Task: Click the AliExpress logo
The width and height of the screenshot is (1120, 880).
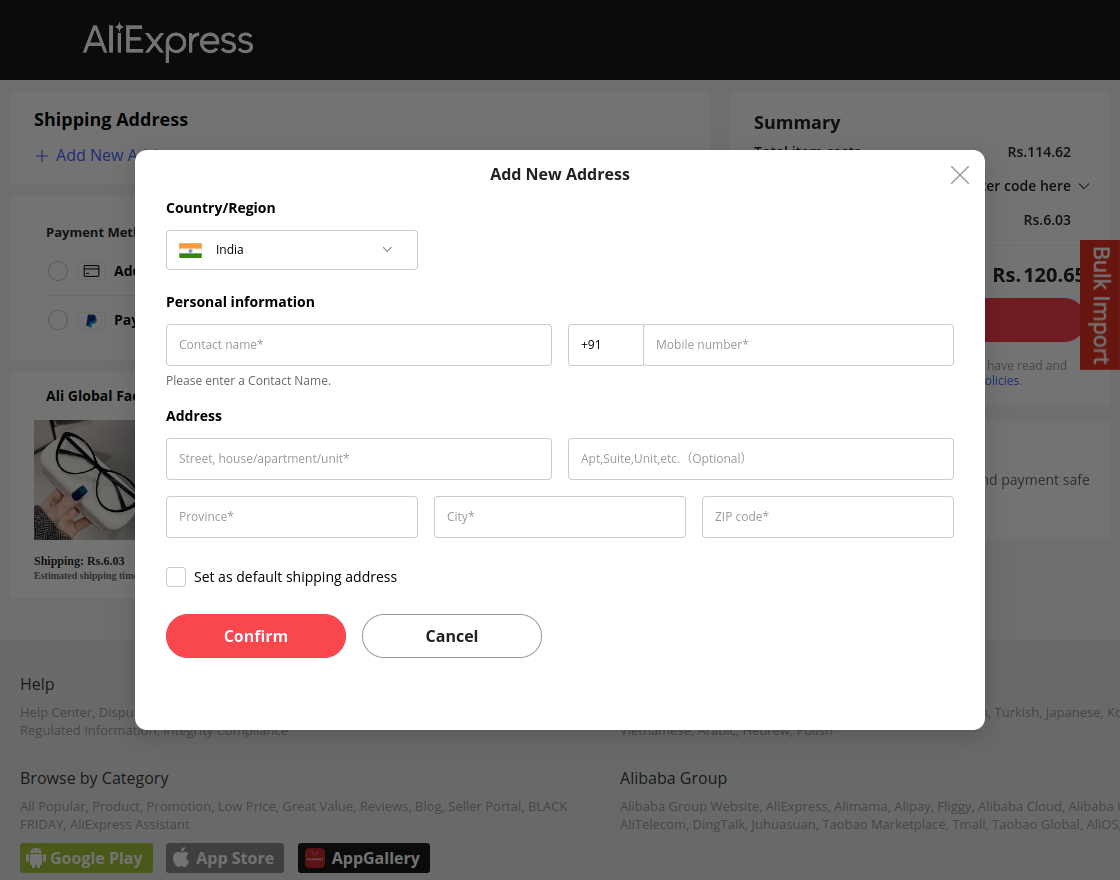Action: click(x=168, y=40)
